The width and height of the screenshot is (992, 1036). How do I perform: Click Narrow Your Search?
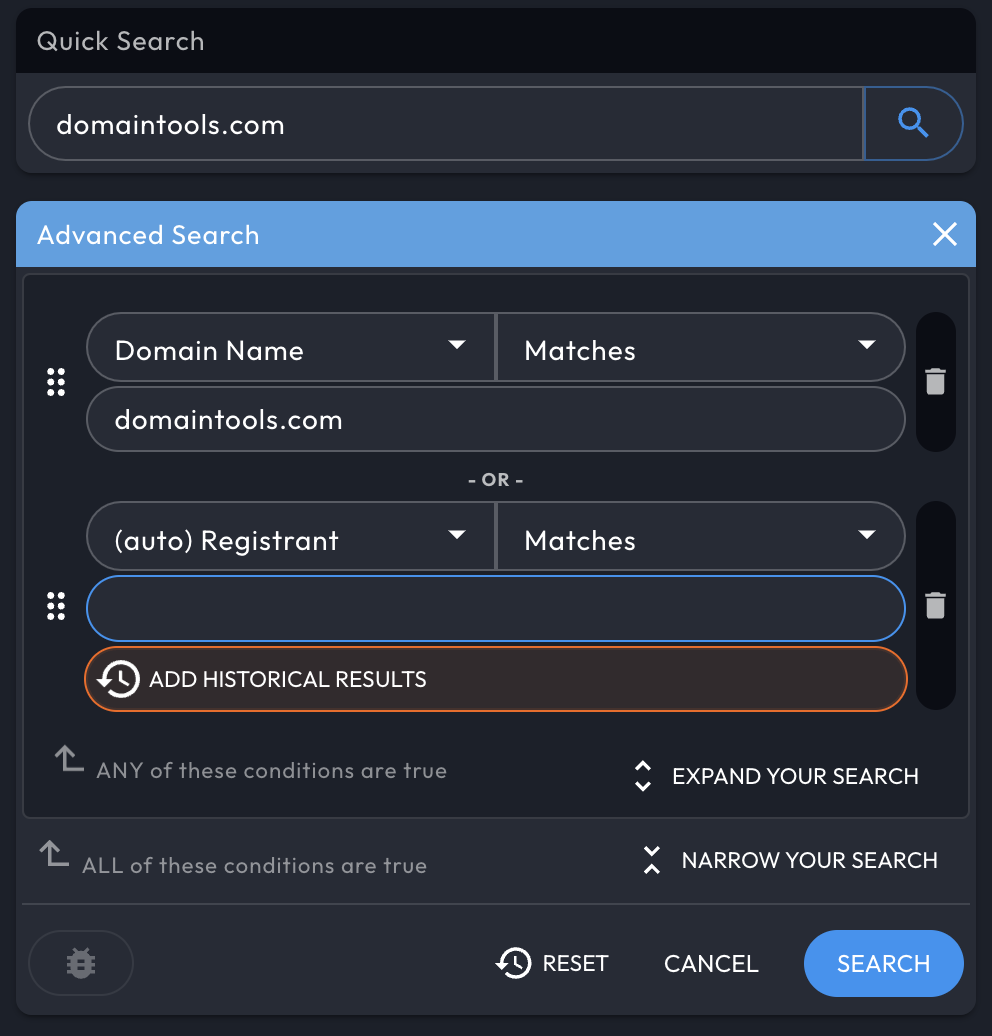[x=790, y=860]
